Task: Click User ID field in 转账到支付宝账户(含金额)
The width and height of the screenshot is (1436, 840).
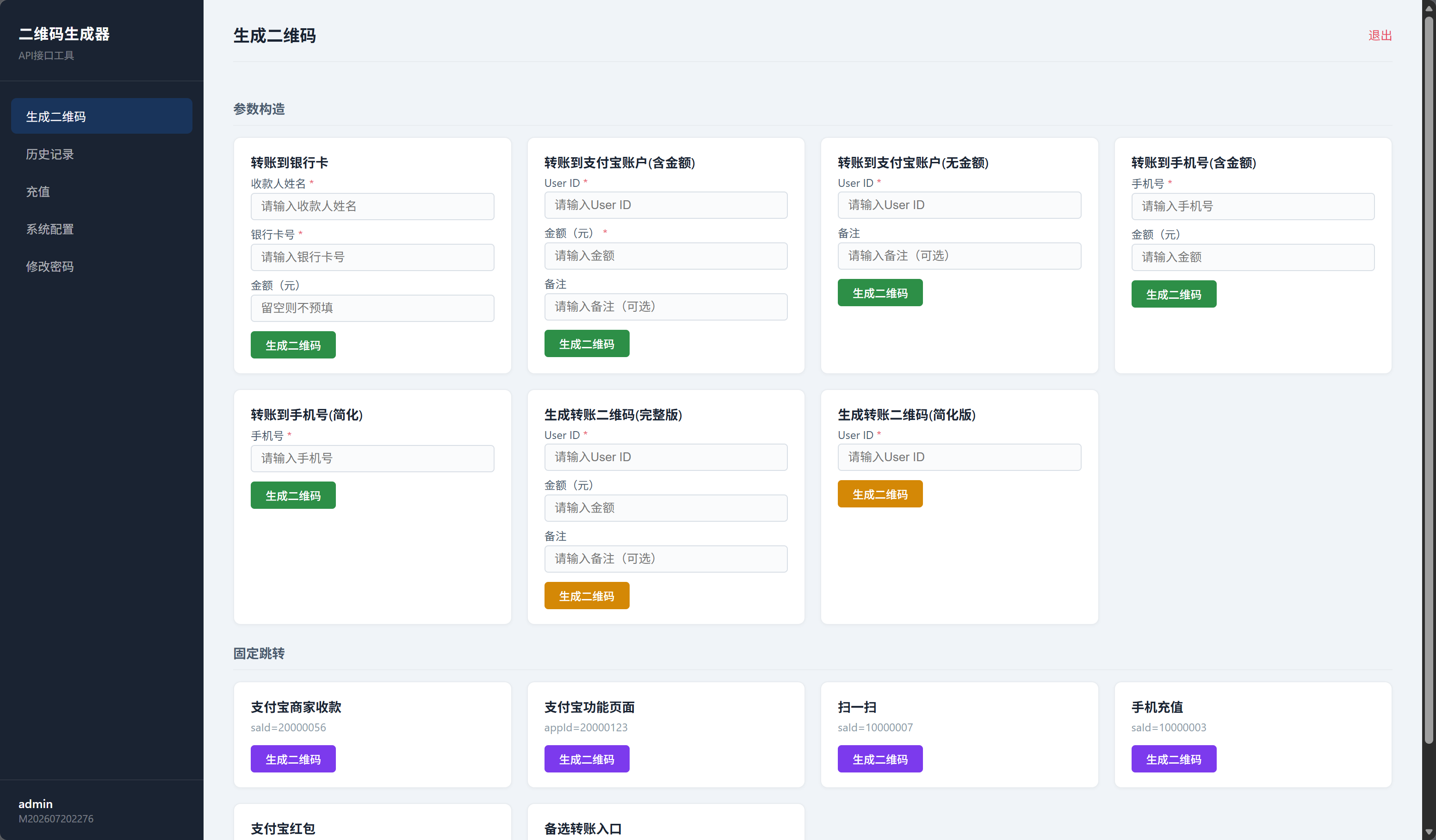Action: 666,205
